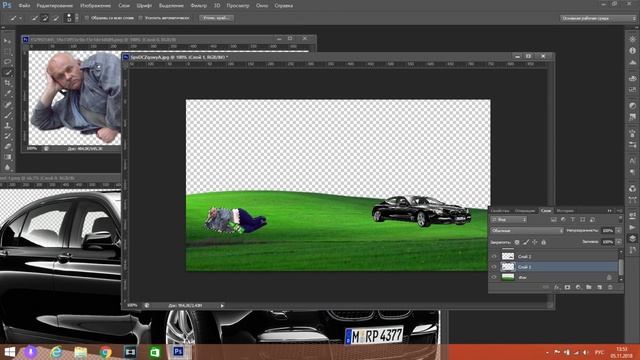The image size is (640, 360).
Task: Click Add to selection mode icon
Action: click(45, 18)
